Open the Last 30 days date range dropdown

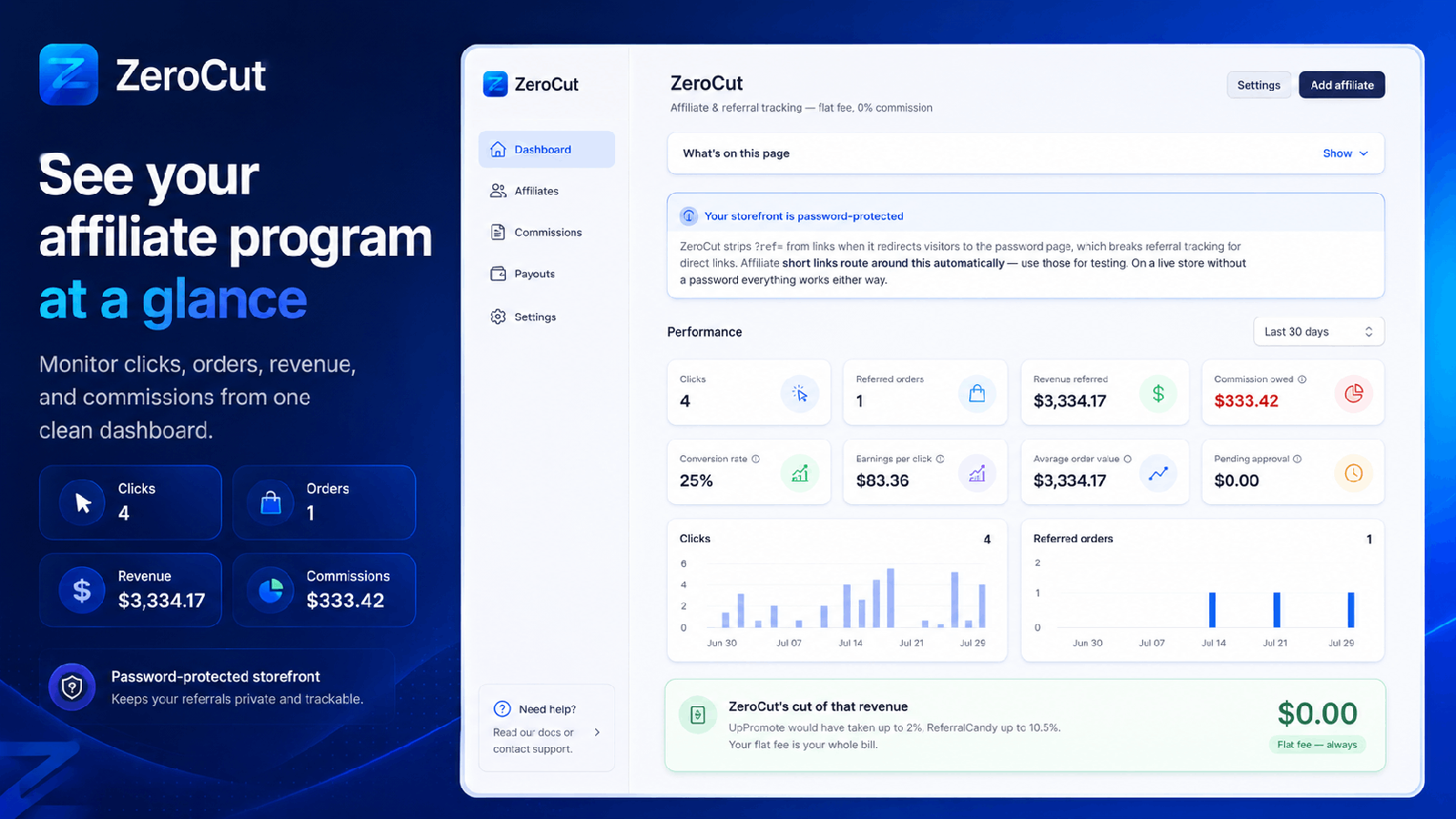click(x=1319, y=331)
